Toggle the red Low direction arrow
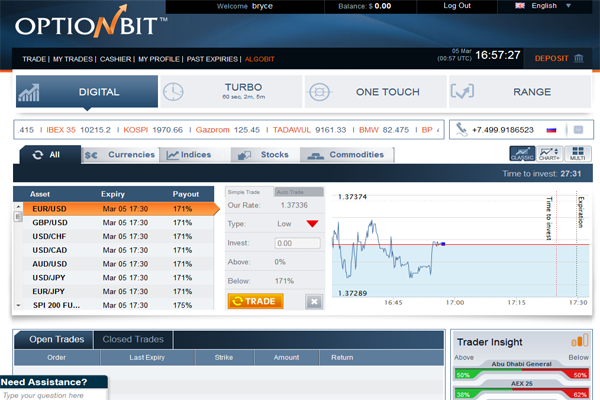Image resolution: width=600 pixels, height=400 pixels. (312, 224)
